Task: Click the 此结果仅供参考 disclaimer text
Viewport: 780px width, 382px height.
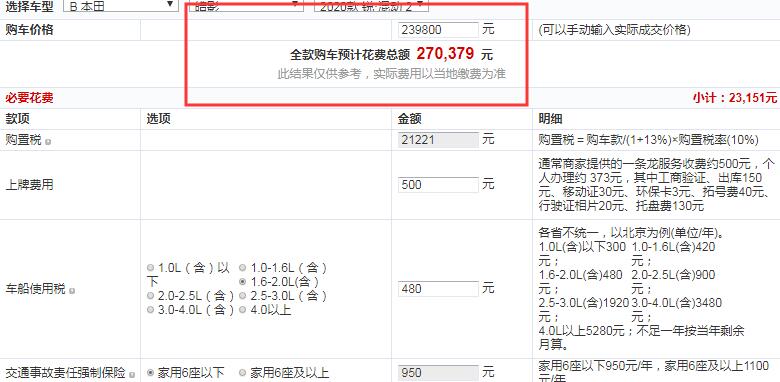Action: [x=391, y=74]
